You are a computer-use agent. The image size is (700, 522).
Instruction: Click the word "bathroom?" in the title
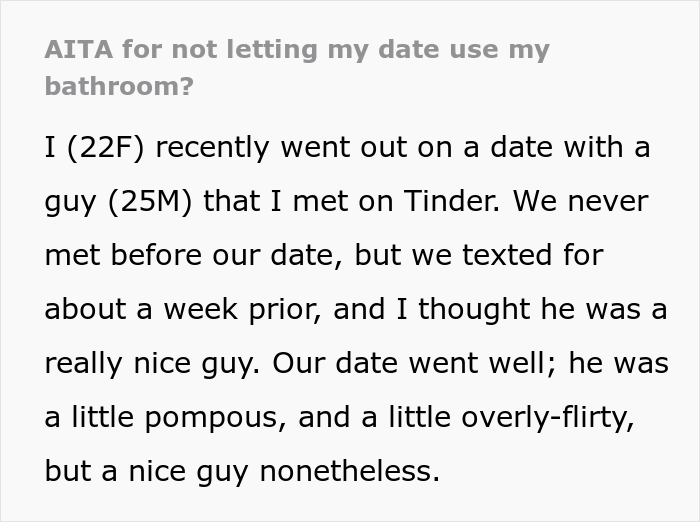click(x=119, y=85)
